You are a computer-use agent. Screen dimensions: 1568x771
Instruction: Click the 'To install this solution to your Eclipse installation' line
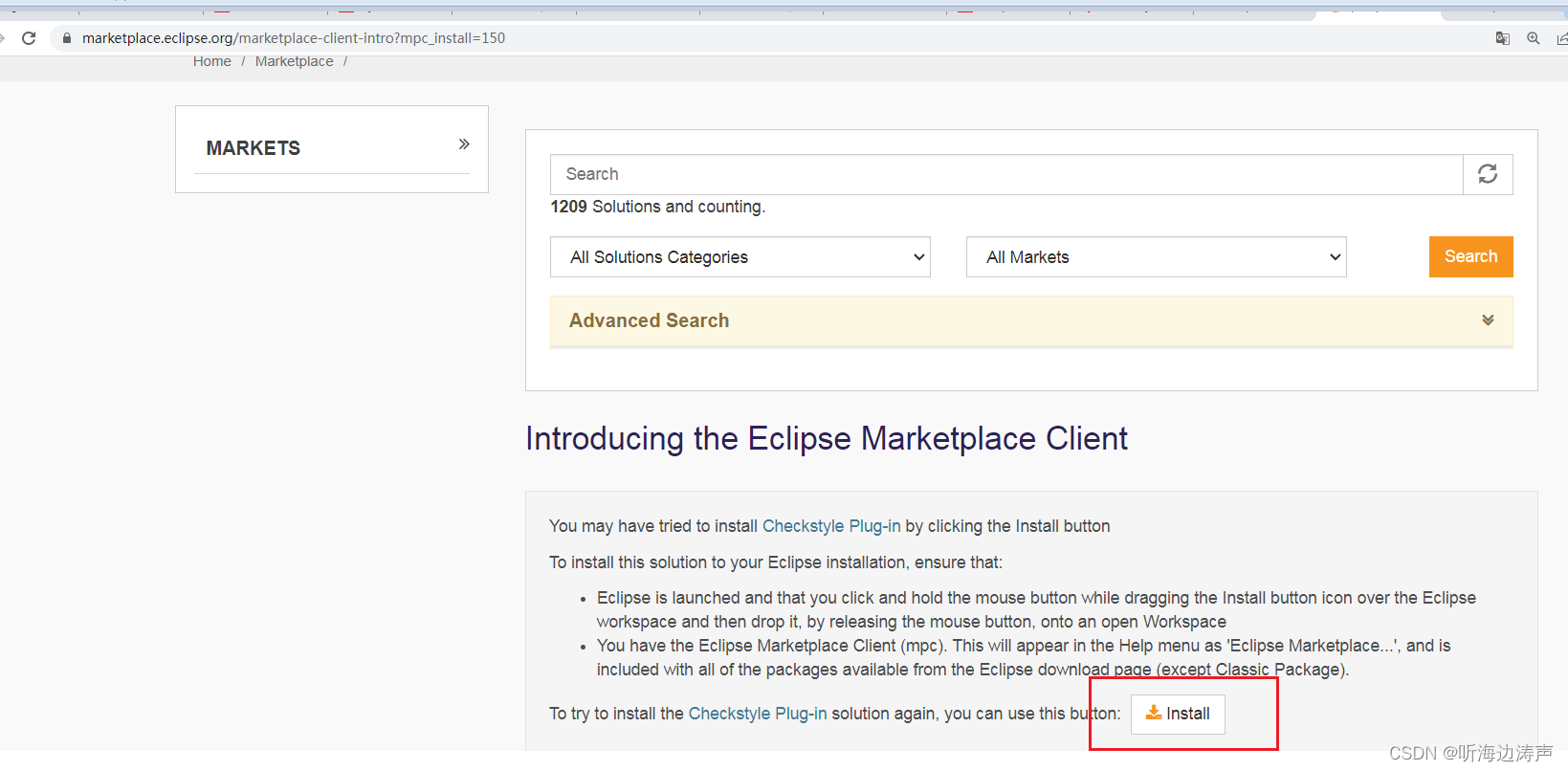click(776, 562)
